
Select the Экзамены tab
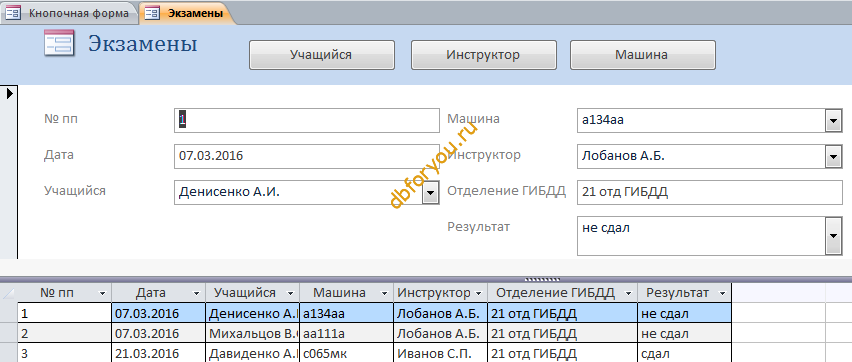[x=187, y=13]
